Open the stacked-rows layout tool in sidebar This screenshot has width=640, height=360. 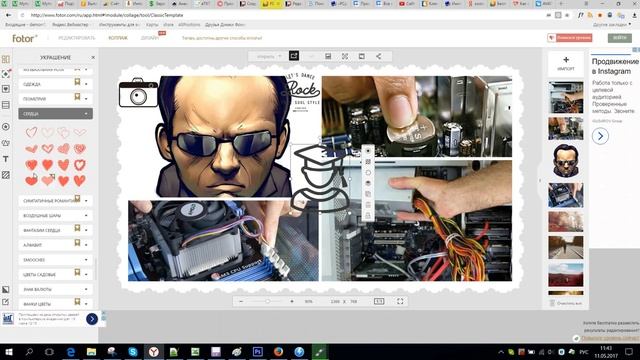pyautogui.click(x=6, y=105)
